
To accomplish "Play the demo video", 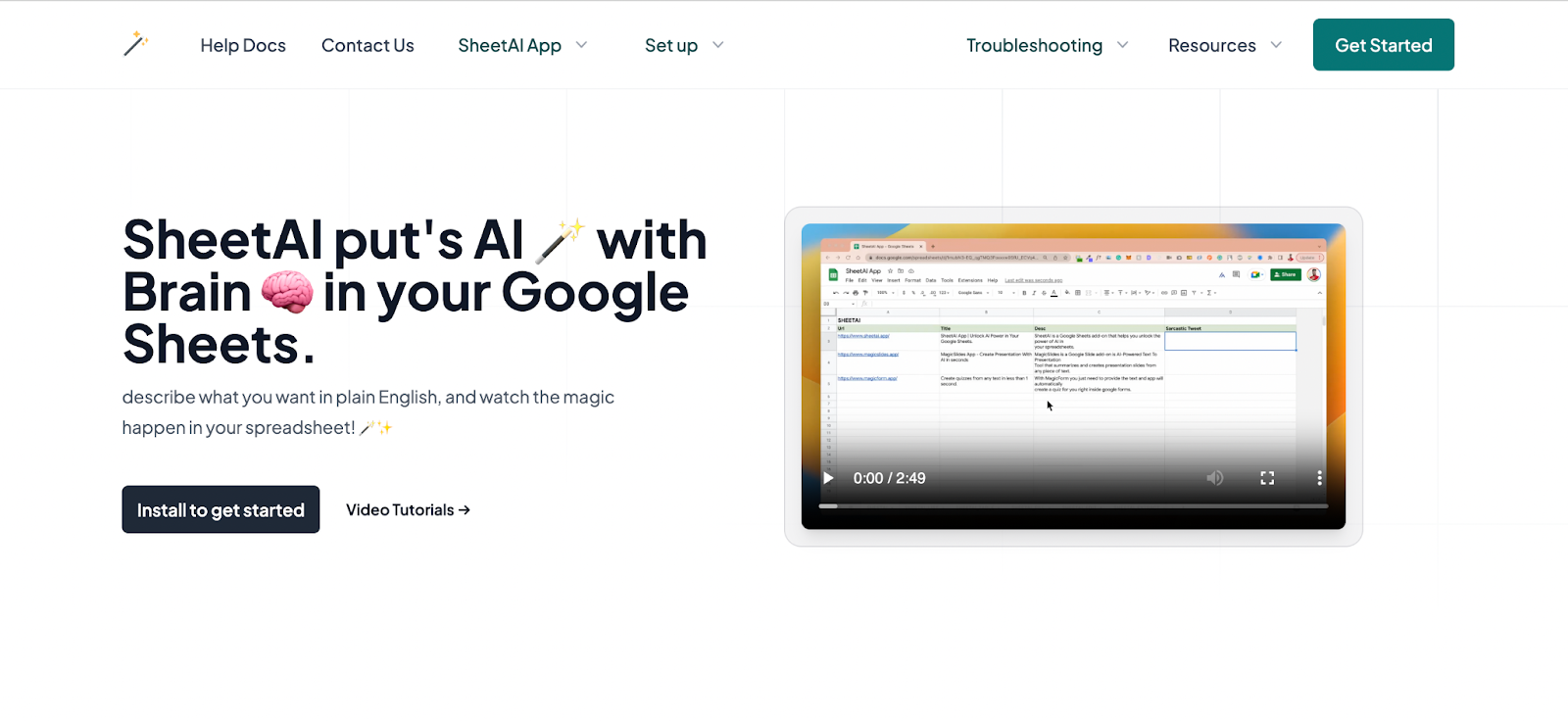I will (x=828, y=478).
